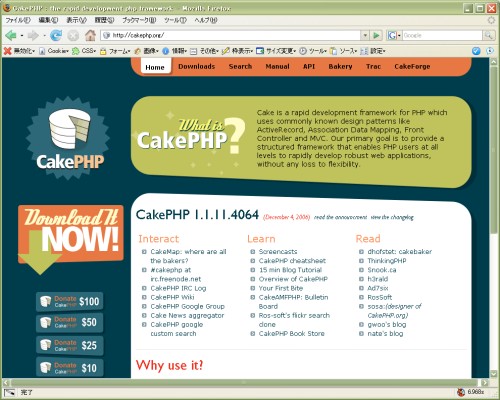Open the 設定 (Options) toolbar menu
Screen dimensions: 500x400
[373, 51]
